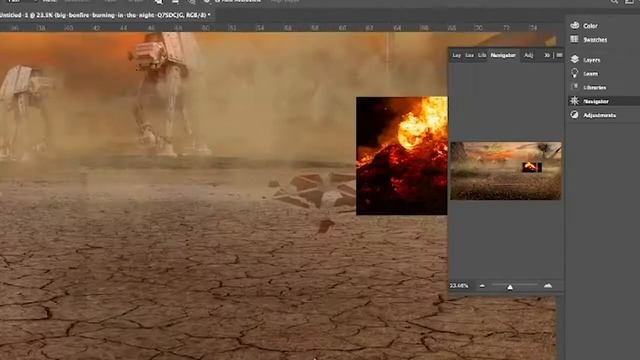Switch to the Lib tab
Screen dimensions: 640x360
click(x=482, y=55)
